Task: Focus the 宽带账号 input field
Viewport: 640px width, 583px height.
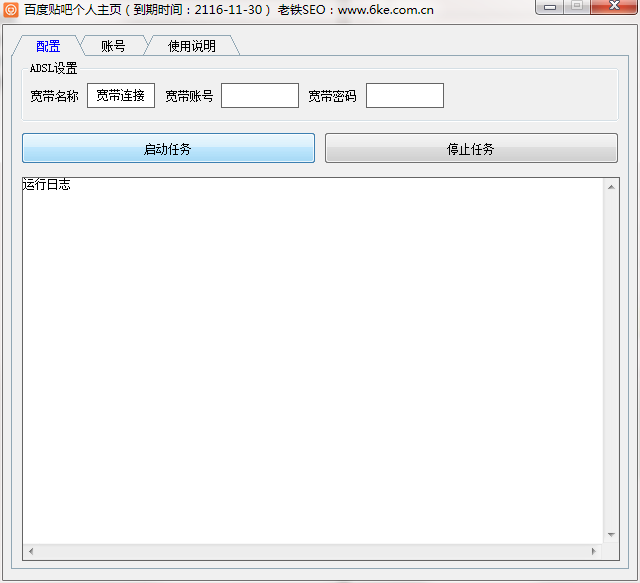Action: click(260, 96)
